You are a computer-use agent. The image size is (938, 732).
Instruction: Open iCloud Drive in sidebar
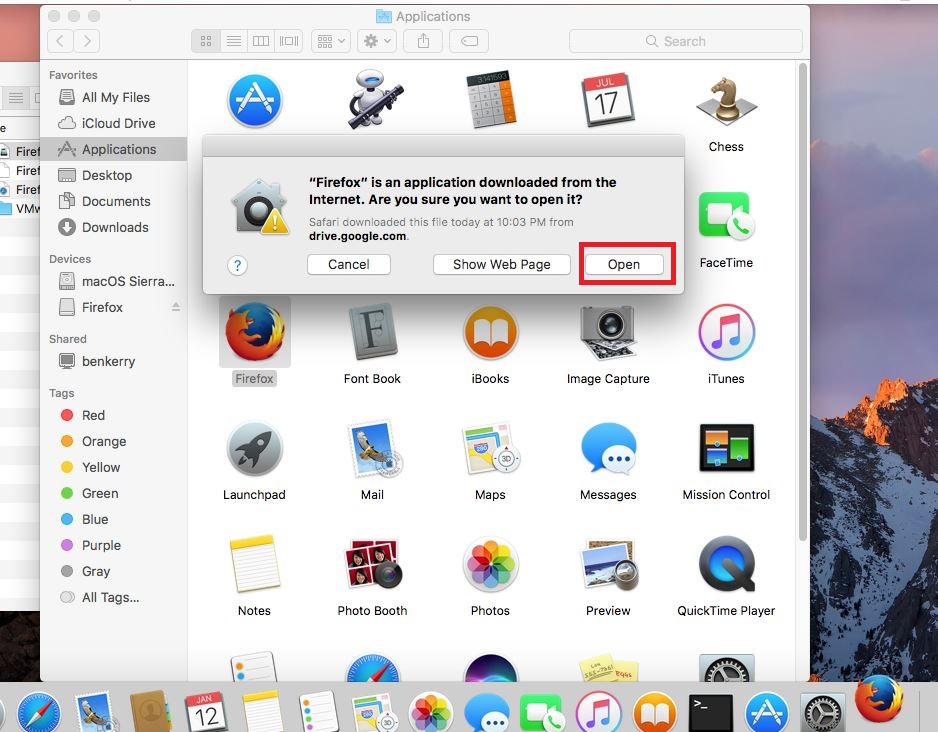coord(114,123)
